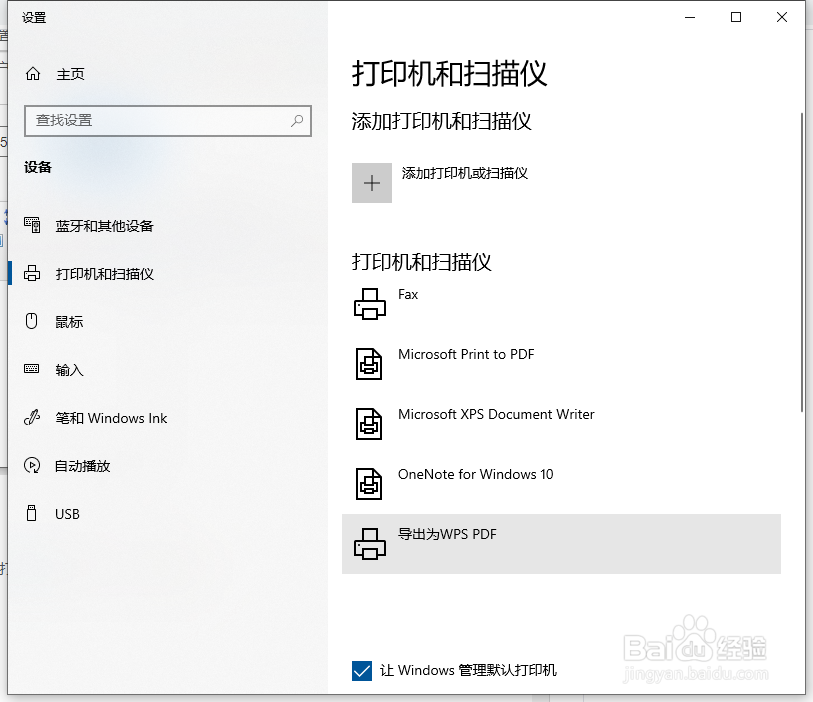Check the Windows default printer management option
Image resolution: width=813 pixels, height=702 pixels.
362,671
